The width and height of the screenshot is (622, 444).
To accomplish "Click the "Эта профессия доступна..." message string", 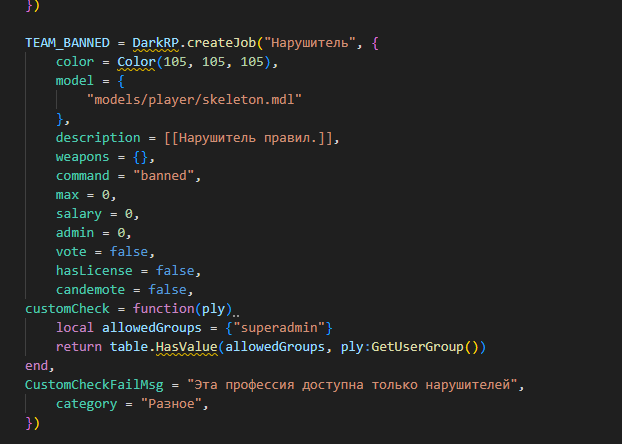I will 352,385.
